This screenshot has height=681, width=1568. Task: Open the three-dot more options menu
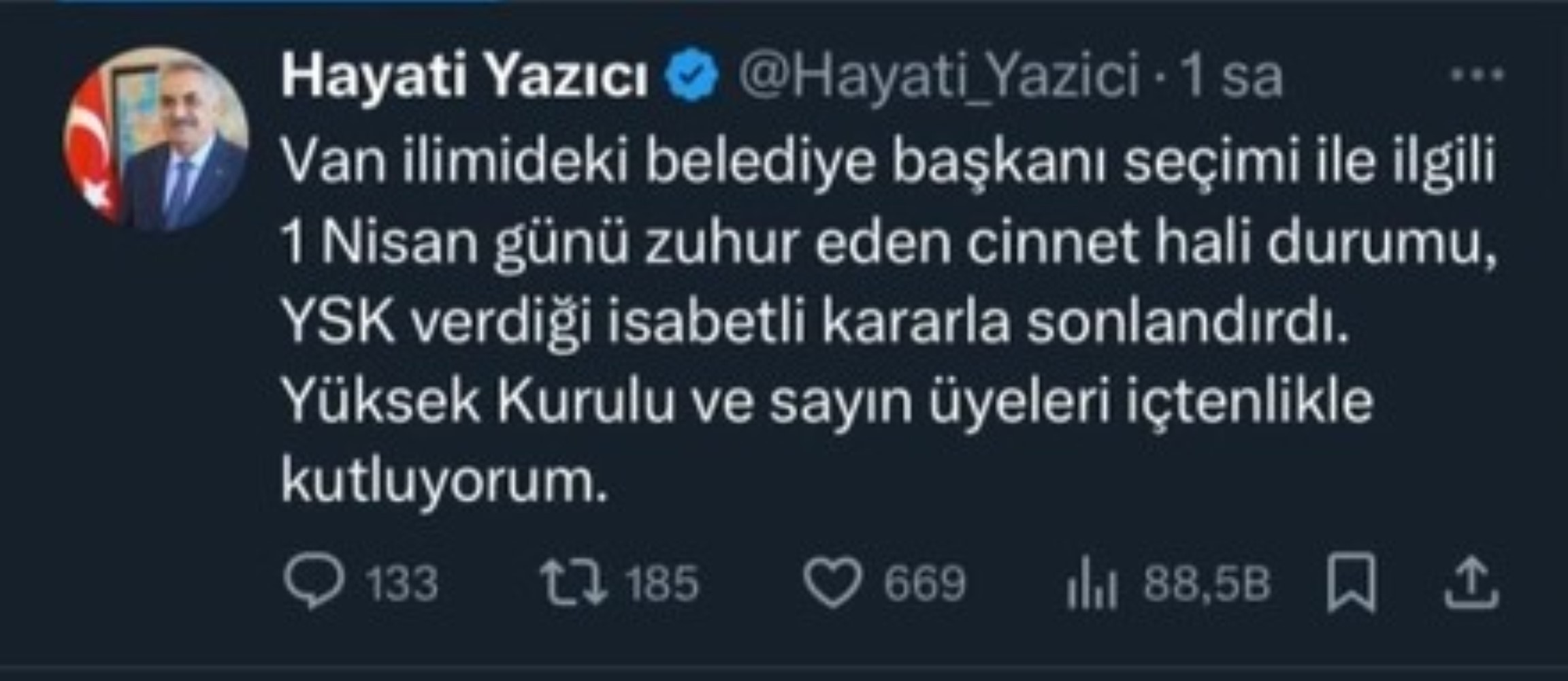1477,74
